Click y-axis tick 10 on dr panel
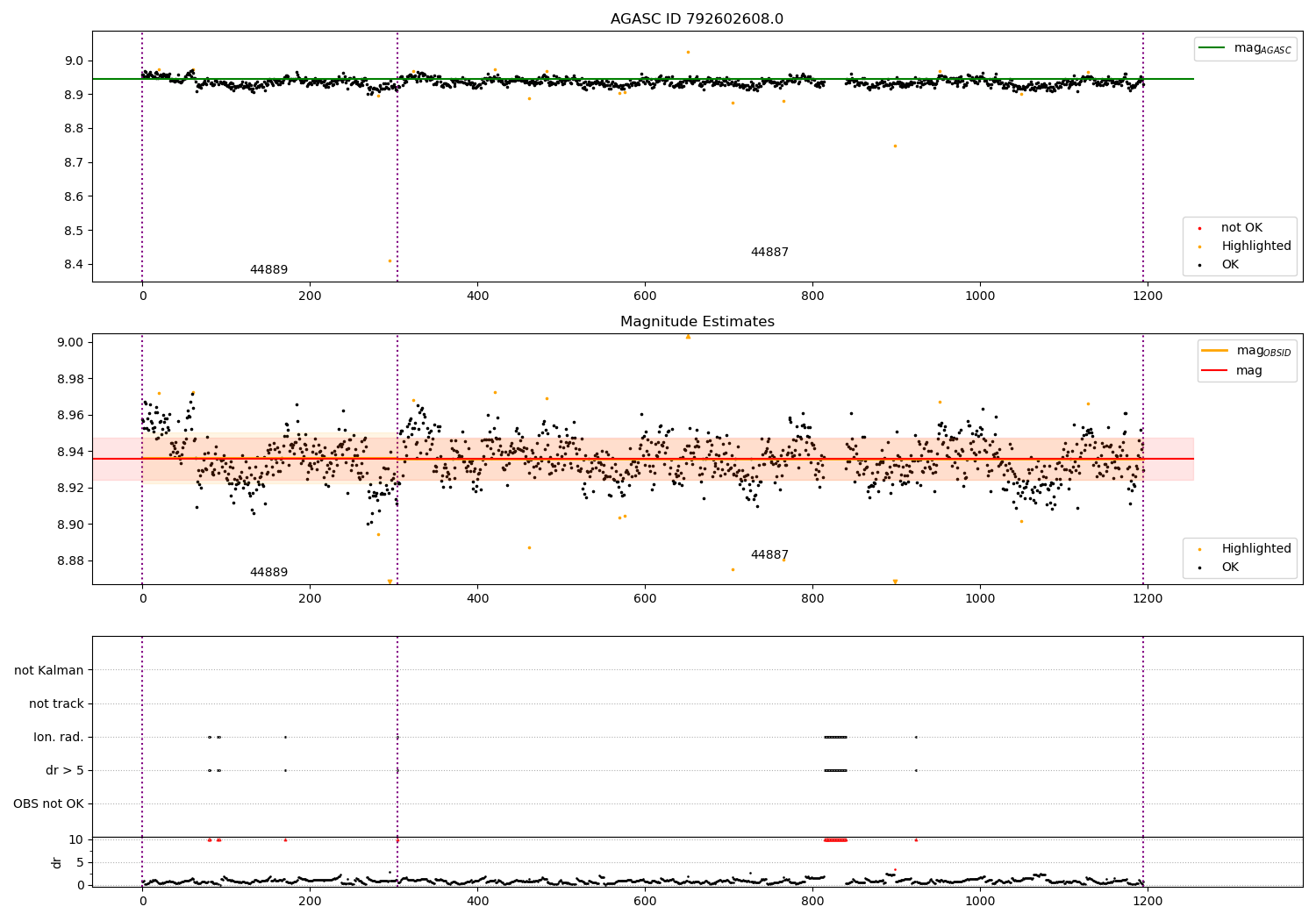Screen dimensions: 1316x921 [77, 839]
